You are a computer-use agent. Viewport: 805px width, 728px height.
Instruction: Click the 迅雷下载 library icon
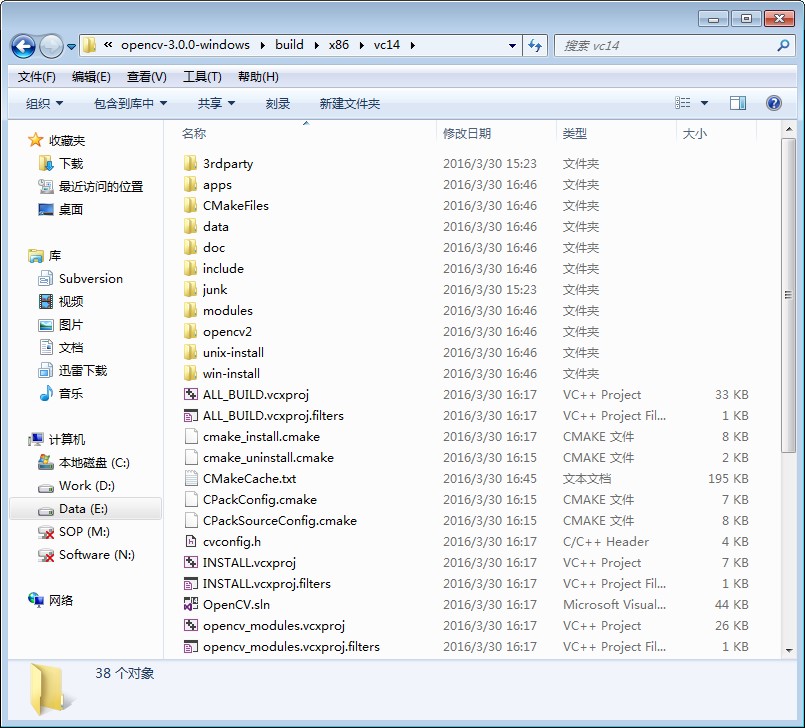(46, 370)
